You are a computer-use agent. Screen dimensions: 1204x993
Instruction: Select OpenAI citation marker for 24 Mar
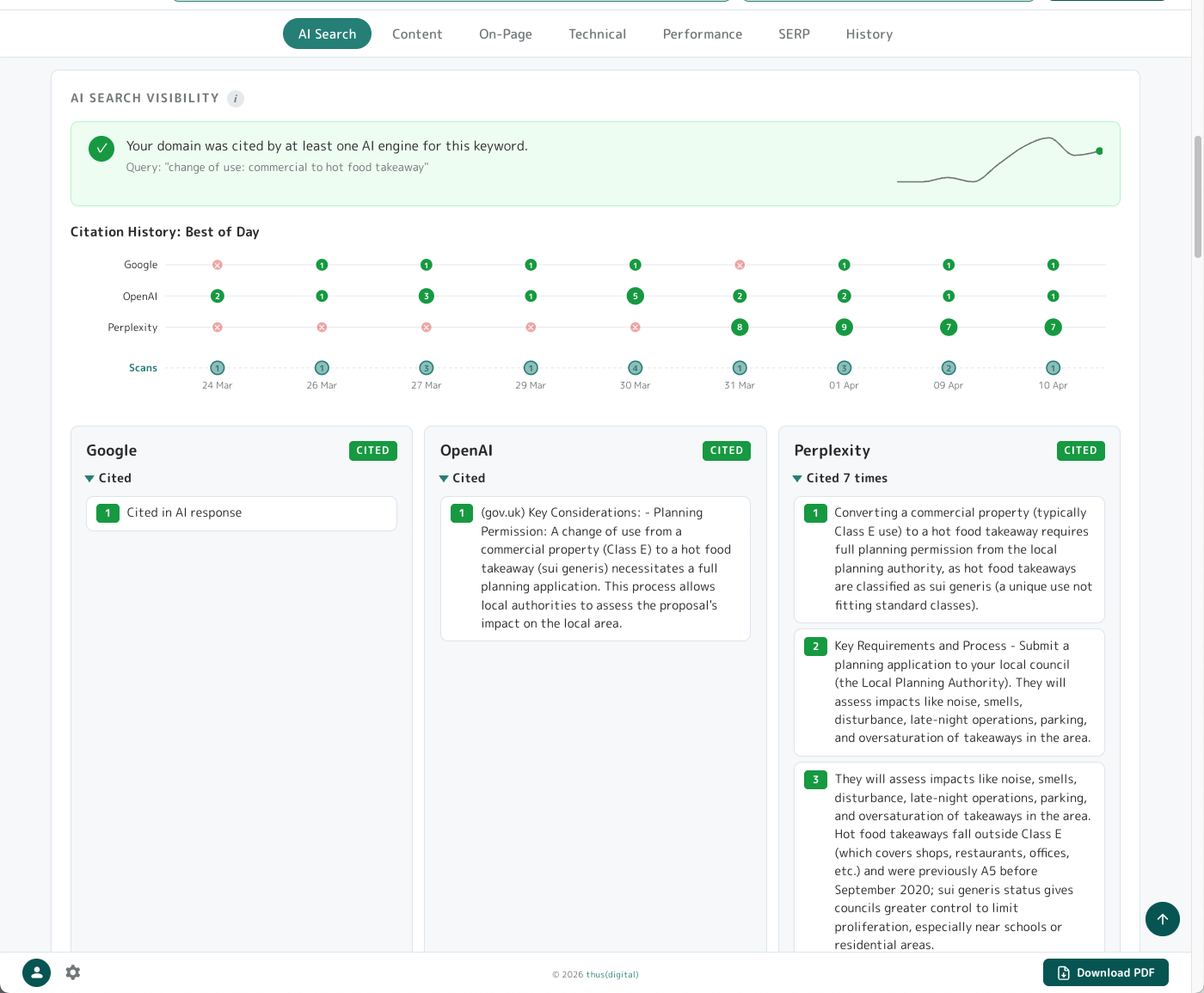click(x=218, y=296)
